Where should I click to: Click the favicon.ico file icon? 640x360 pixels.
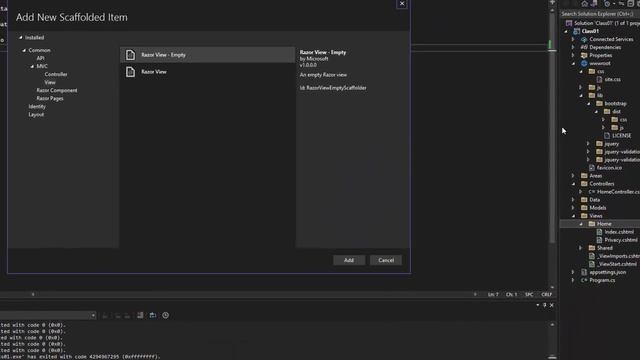592,168
